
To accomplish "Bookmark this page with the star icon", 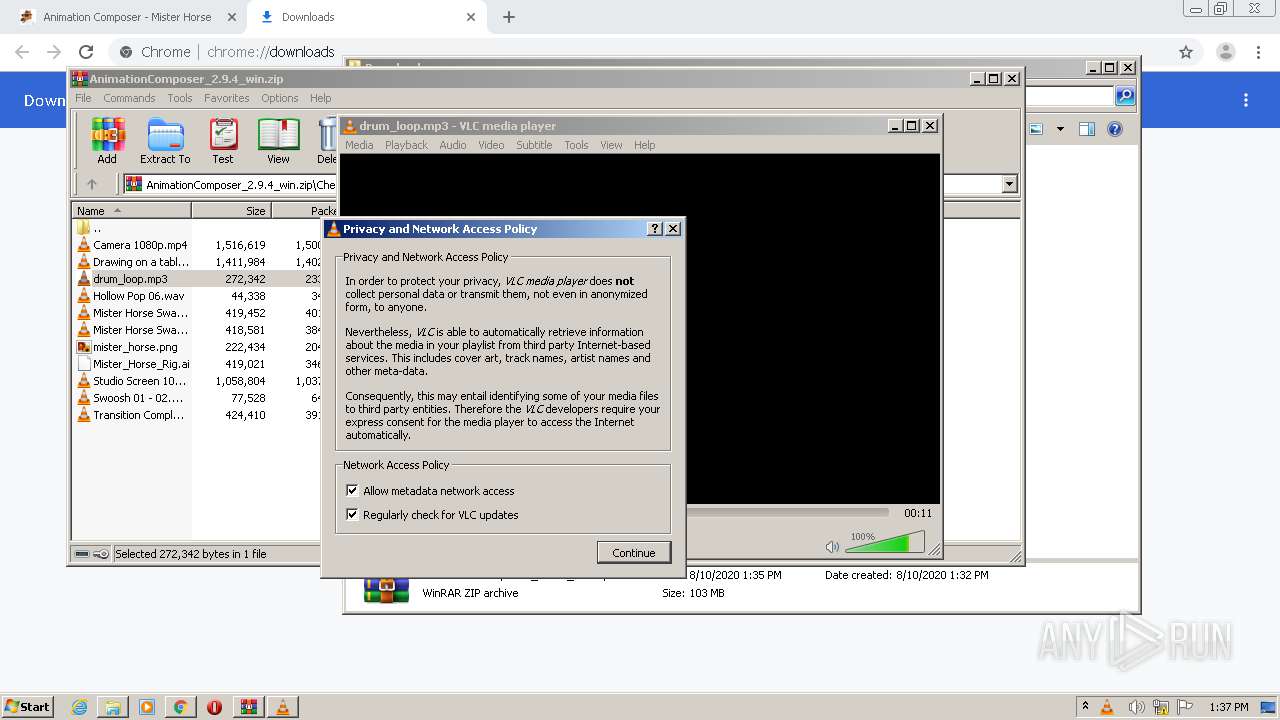I will [x=1186, y=52].
